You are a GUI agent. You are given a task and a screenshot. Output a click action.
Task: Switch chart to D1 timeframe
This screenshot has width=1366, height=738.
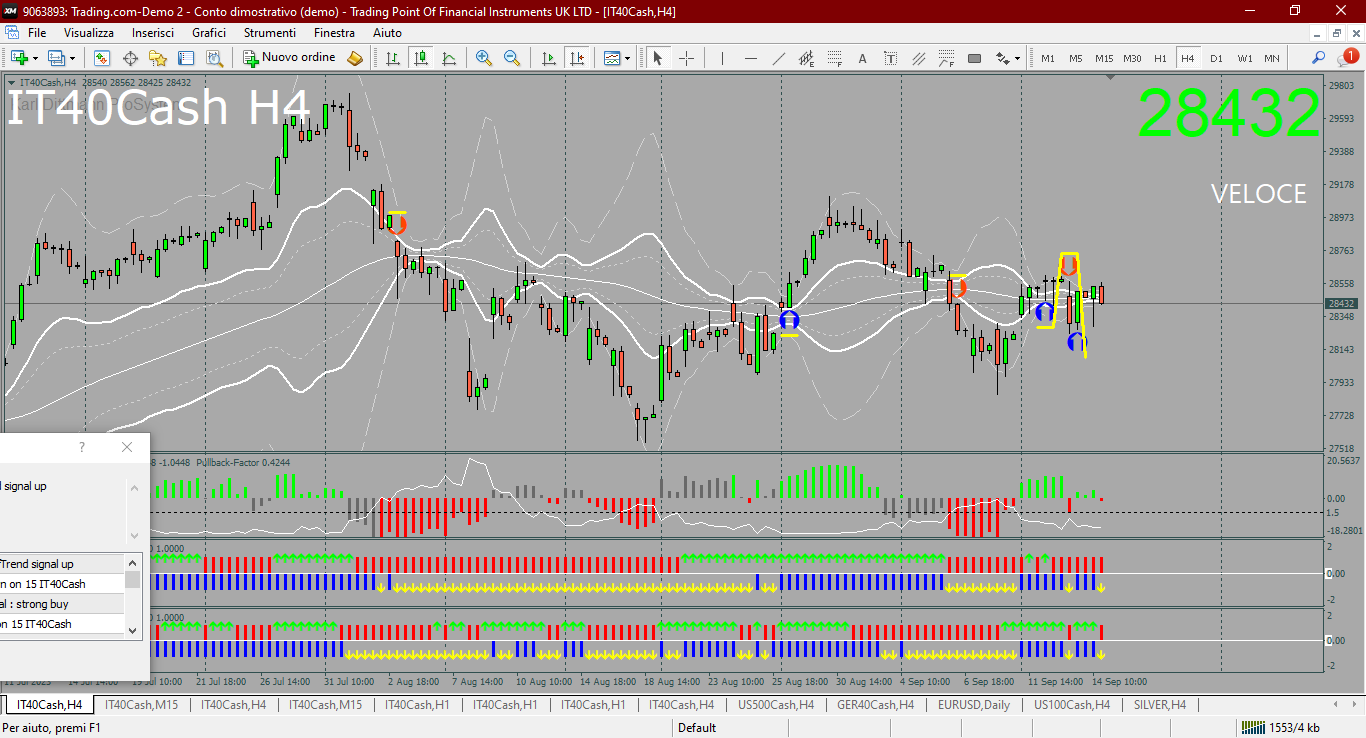1216,58
